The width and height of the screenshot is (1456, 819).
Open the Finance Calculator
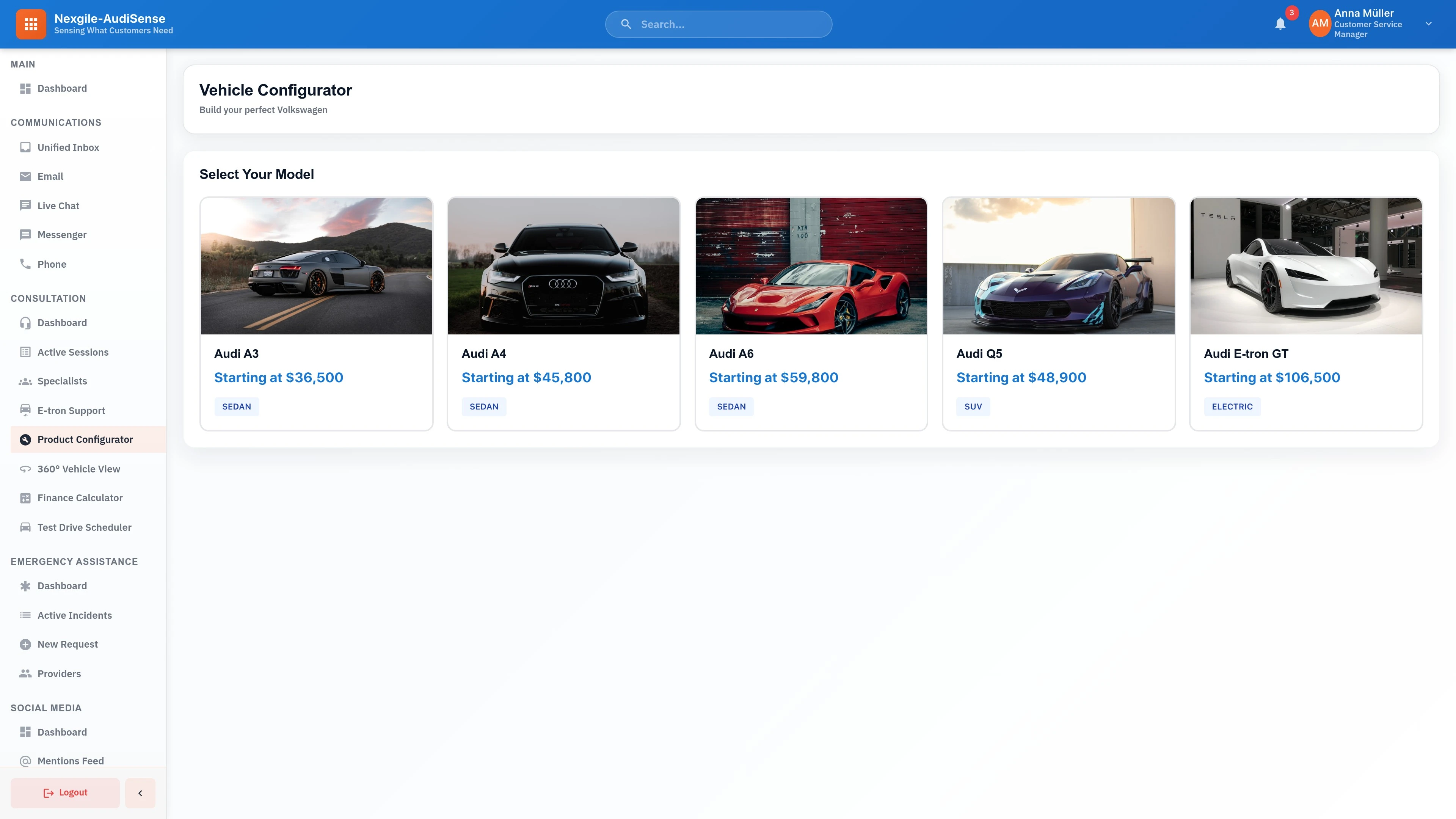pos(80,498)
